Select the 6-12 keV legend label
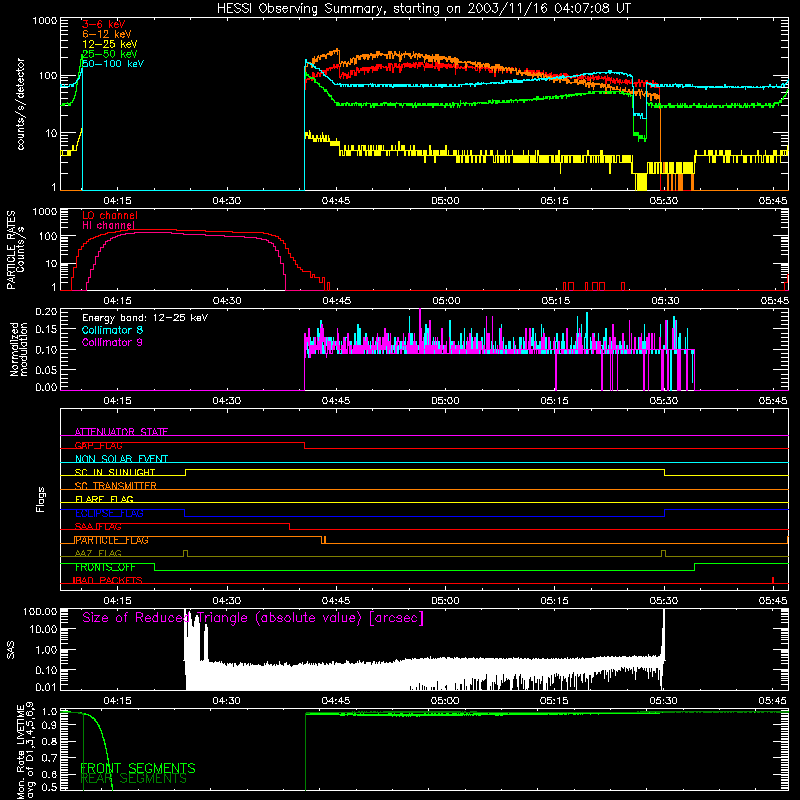800x800 pixels. [x=106, y=34]
